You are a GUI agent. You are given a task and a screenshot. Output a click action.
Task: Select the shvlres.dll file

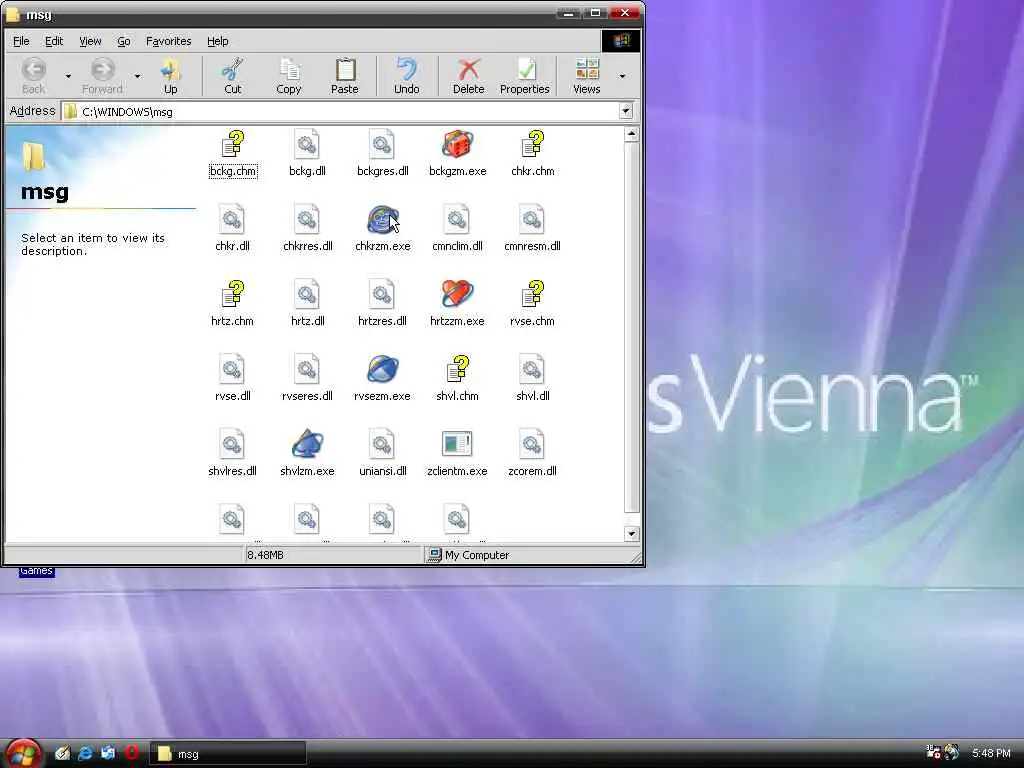click(232, 455)
